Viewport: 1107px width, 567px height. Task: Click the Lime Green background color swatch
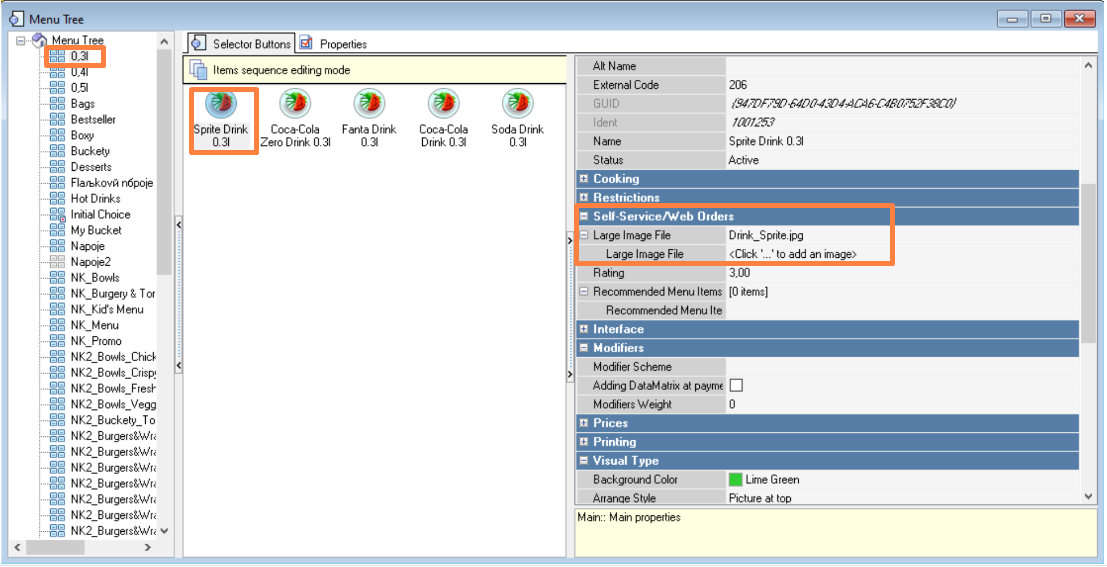[736, 479]
